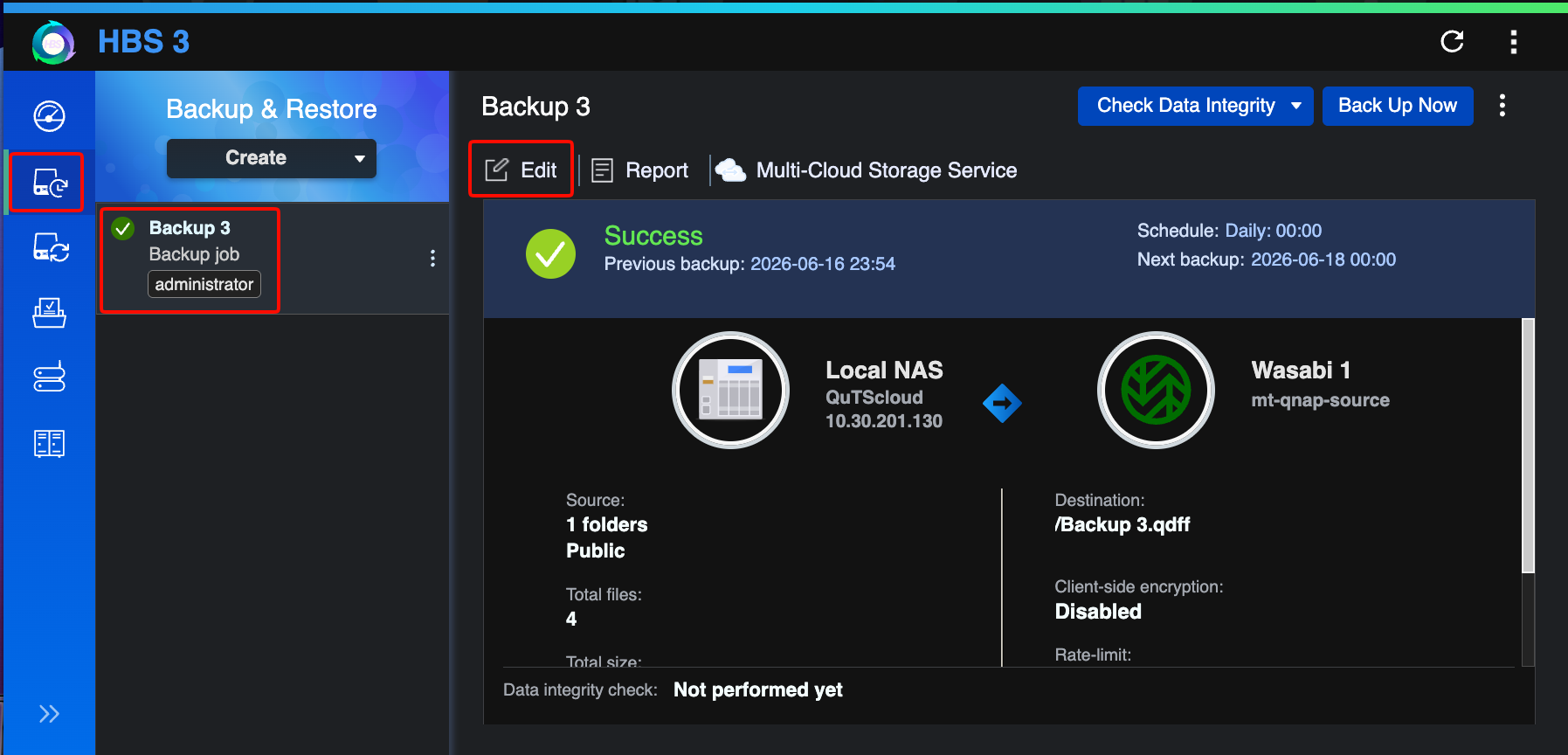Click the client-side encryption value Disabled

[x=1098, y=612]
